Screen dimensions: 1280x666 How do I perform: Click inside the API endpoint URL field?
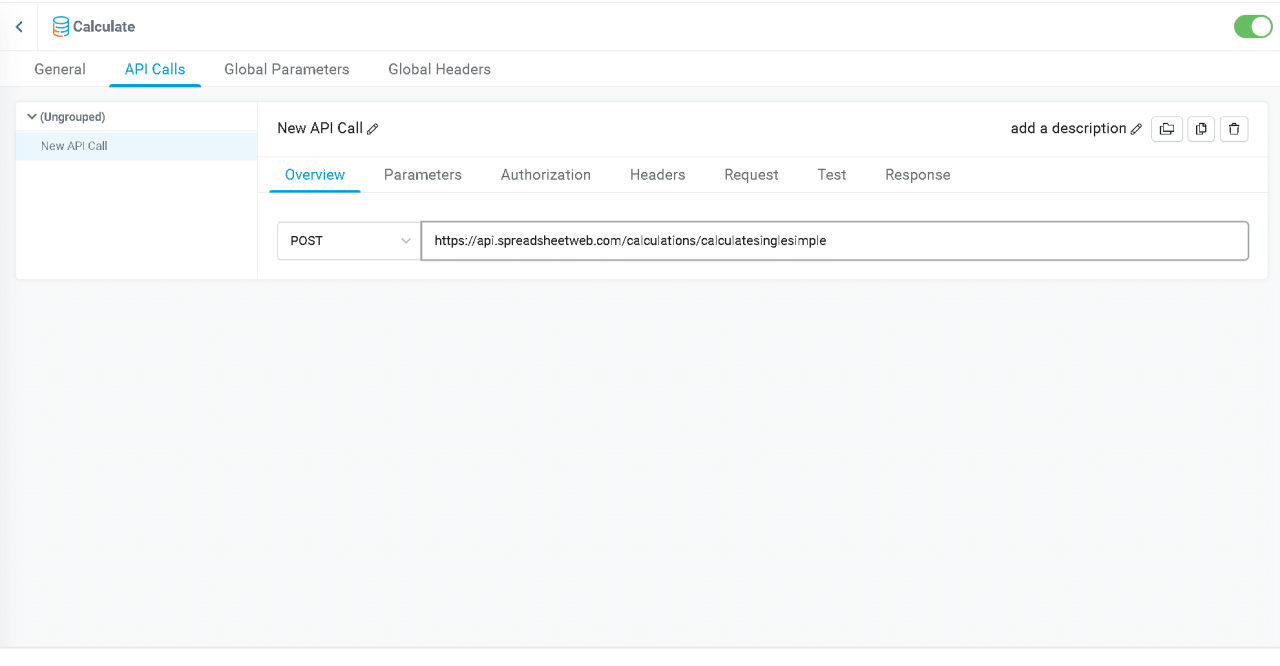click(700, 241)
